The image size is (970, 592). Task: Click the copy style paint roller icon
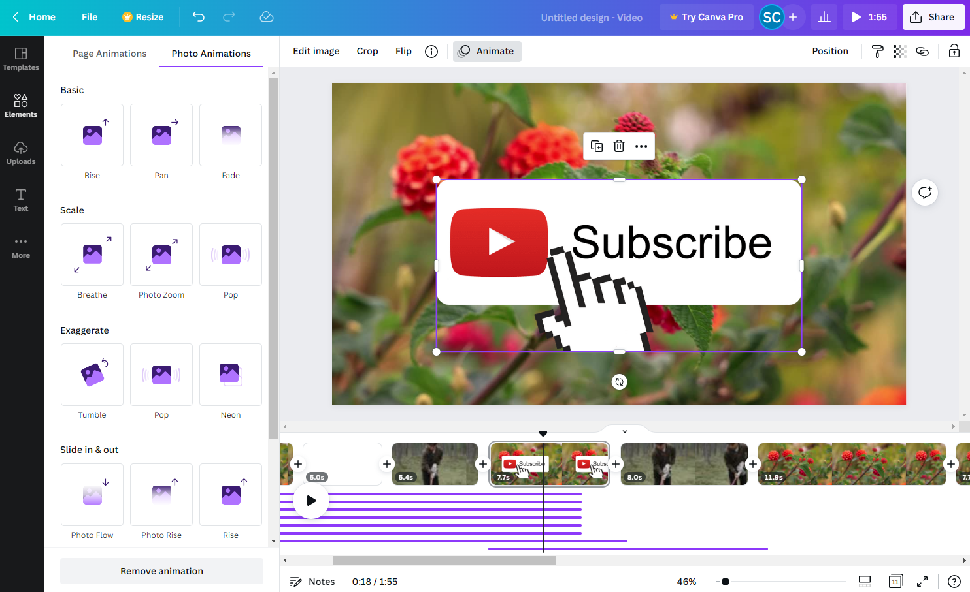[877, 51]
